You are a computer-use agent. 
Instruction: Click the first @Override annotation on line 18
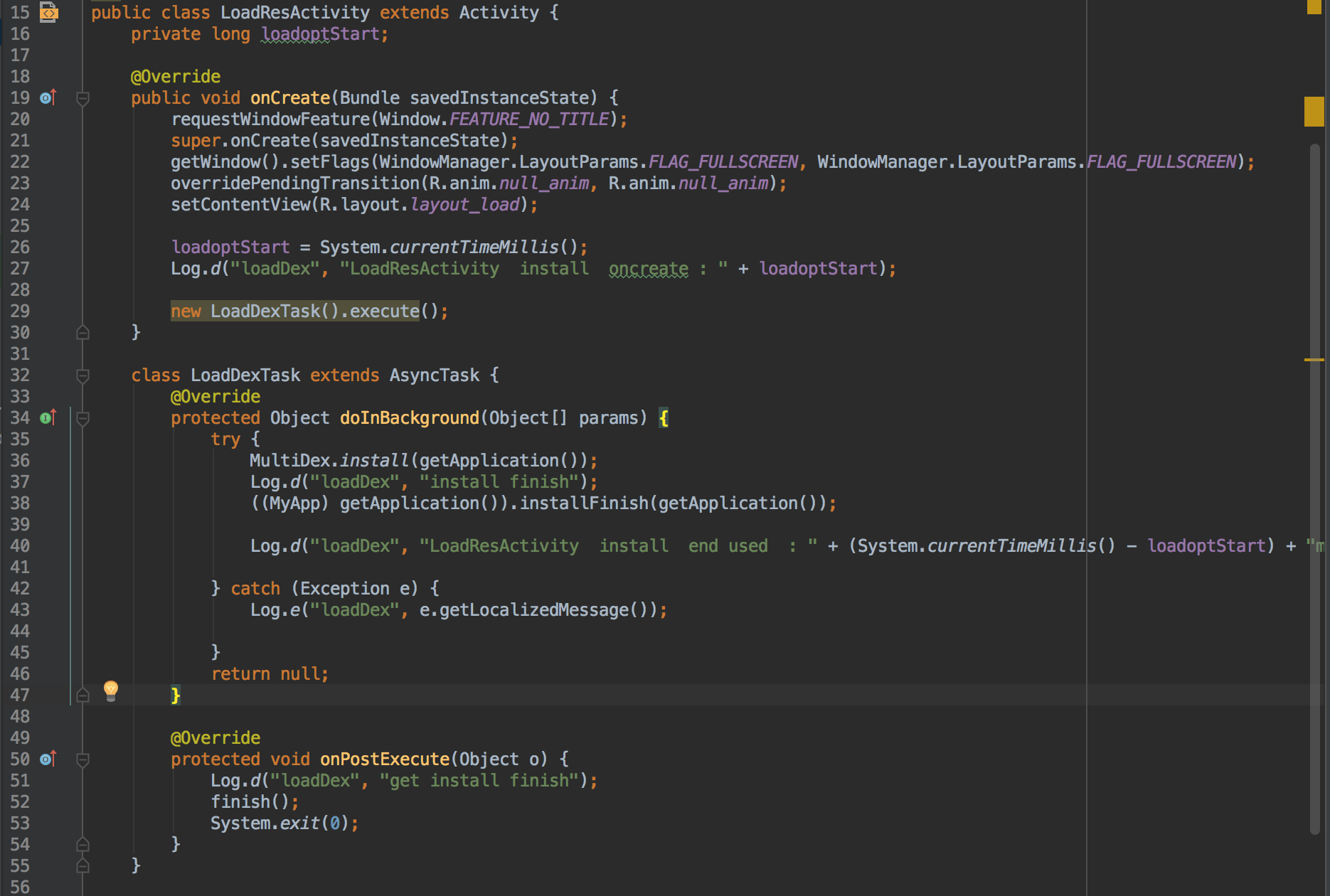tap(176, 76)
